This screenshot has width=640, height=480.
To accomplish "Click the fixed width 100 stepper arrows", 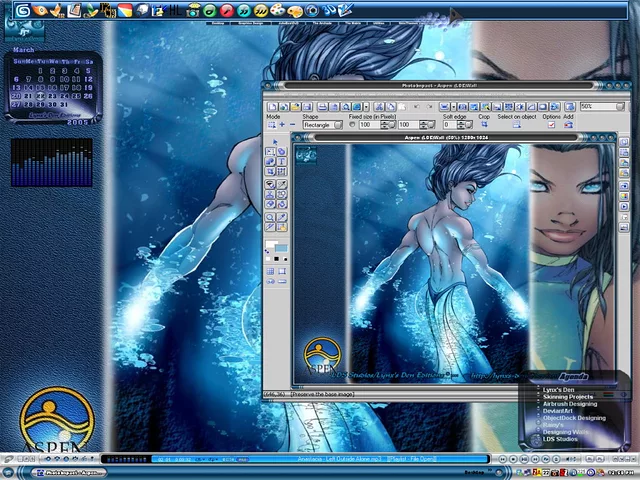I will (x=384, y=125).
